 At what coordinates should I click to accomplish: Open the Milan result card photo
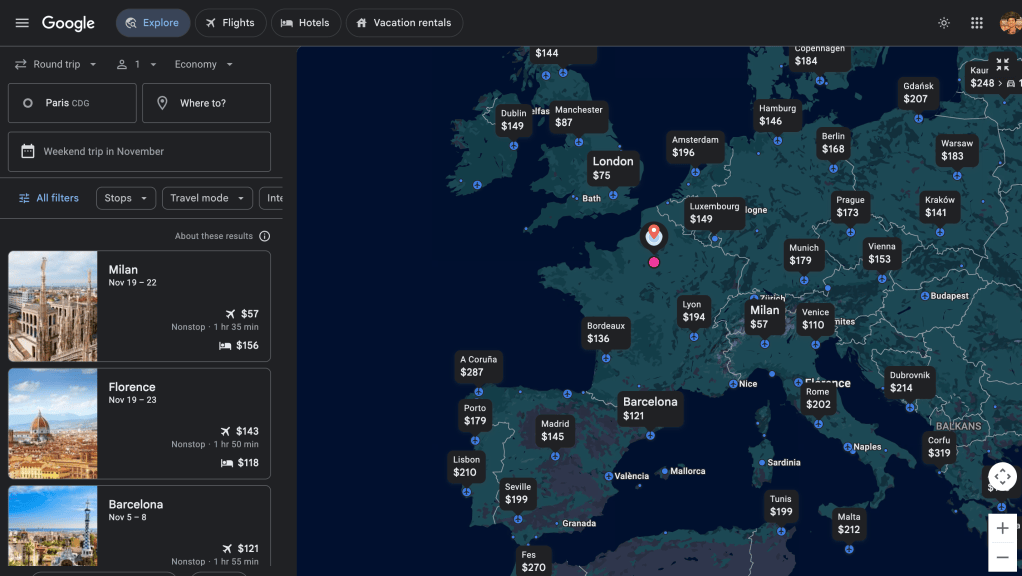click(53, 306)
